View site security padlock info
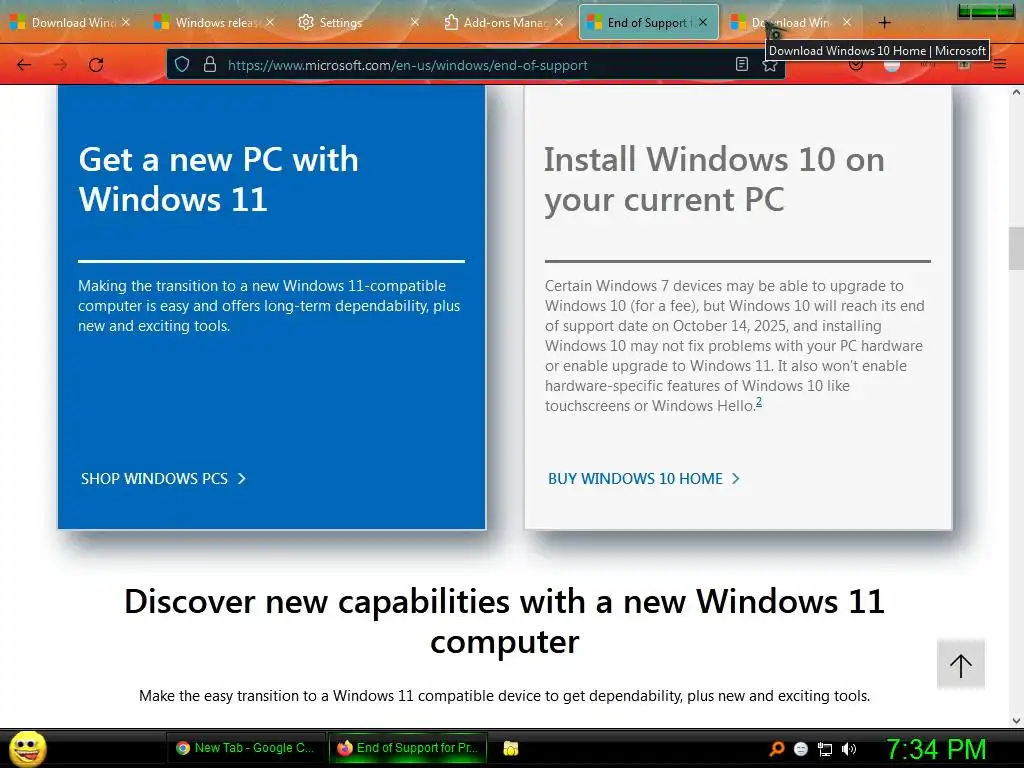1024x768 pixels. click(x=210, y=65)
